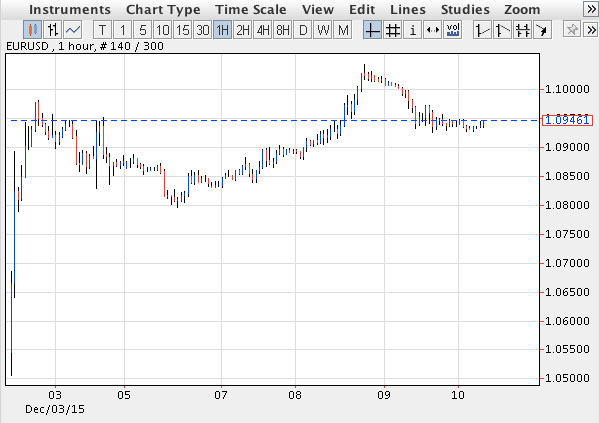The image size is (600, 423).
Task: Click the 07 date axis label
Action: [221, 395]
